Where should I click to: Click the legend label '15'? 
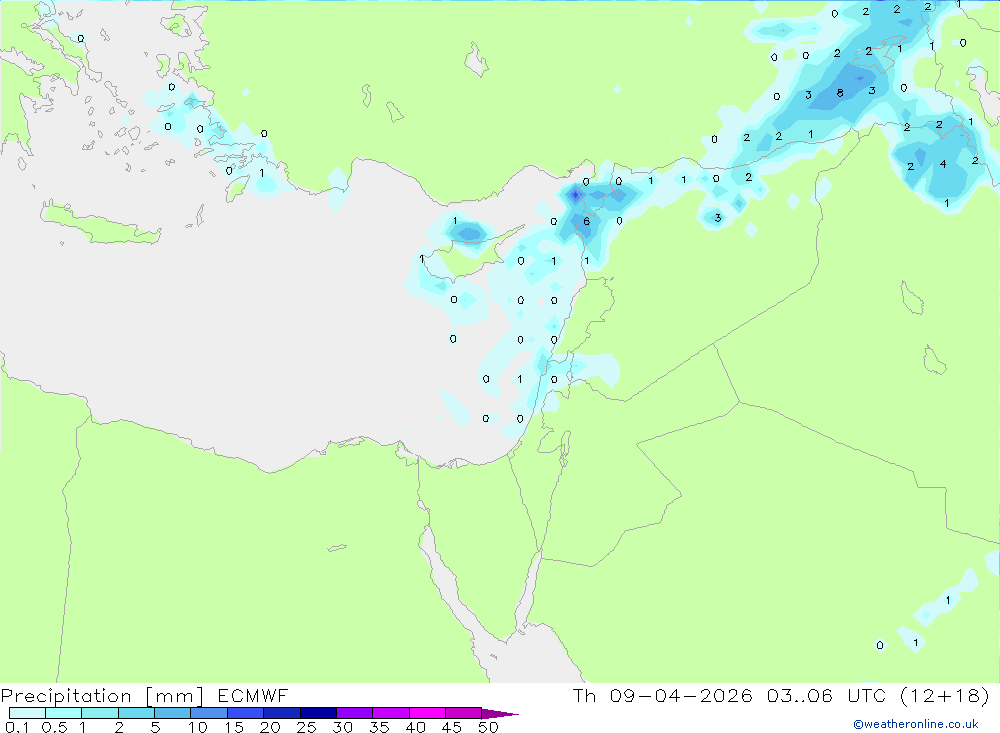(x=234, y=727)
